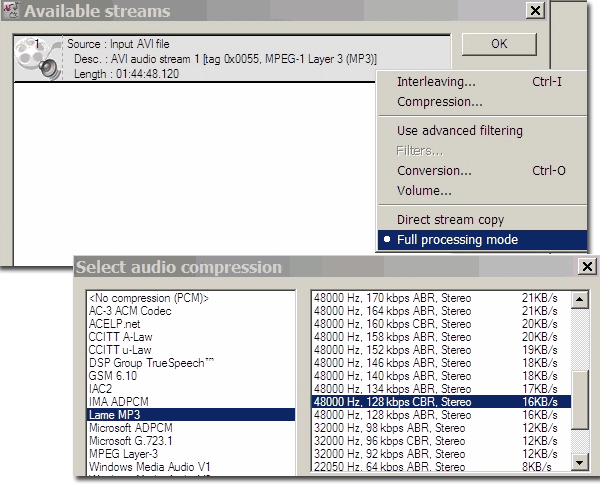600x484 pixels.
Task: Close the Select audio compression dialog
Action: (587, 266)
